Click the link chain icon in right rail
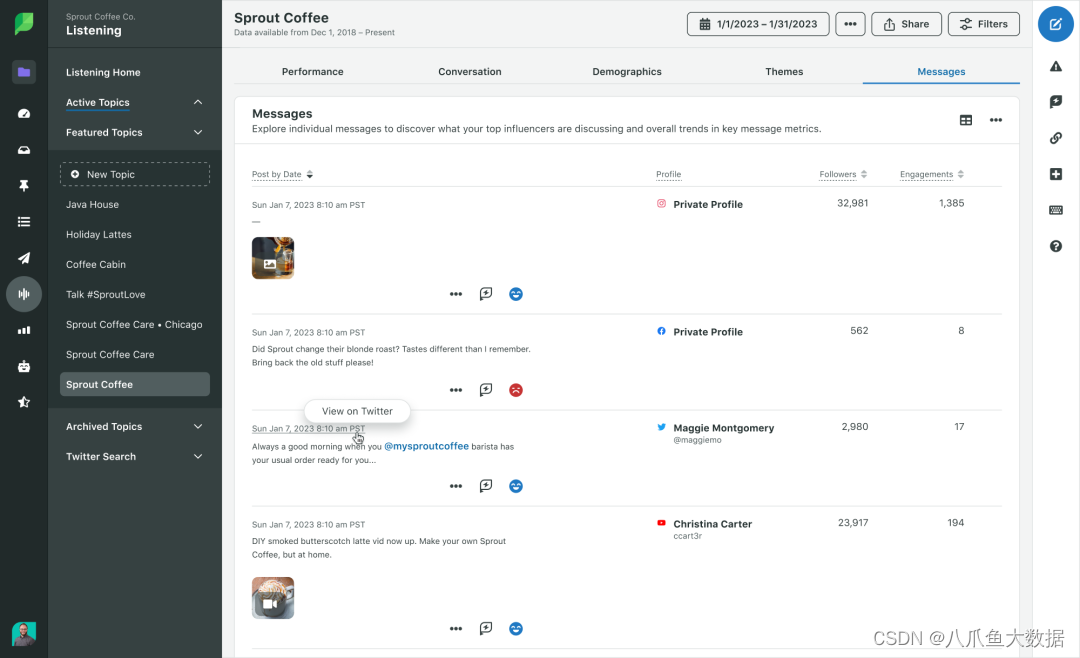 pyautogui.click(x=1055, y=138)
